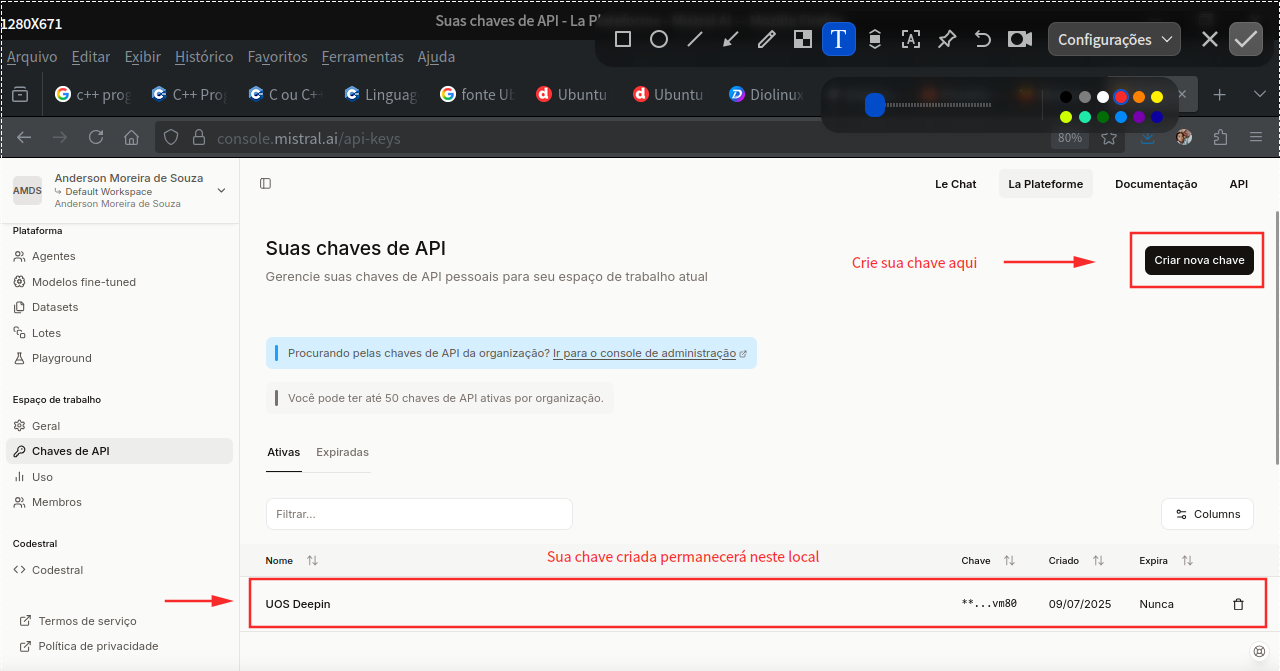The width and height of the screenshot is (1280, 671).
Task: Activate the mosaic blur tool
Action: pos(802,39)
